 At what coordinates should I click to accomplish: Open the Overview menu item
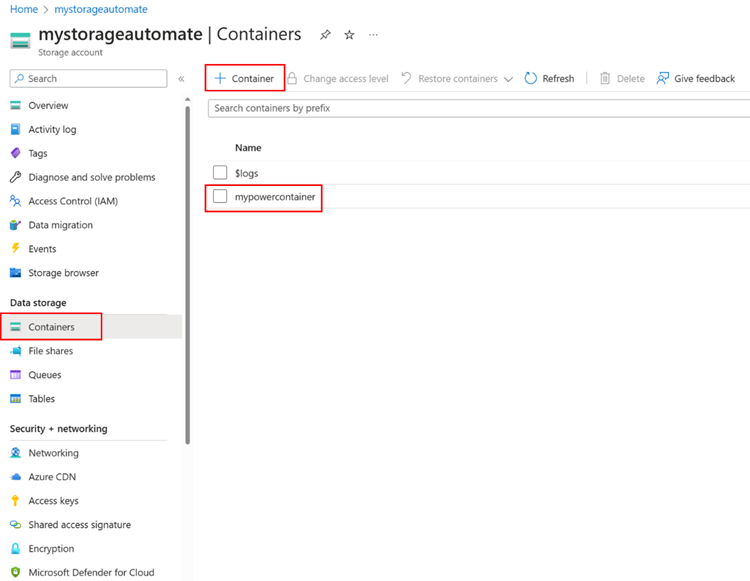tap(48, 105)
